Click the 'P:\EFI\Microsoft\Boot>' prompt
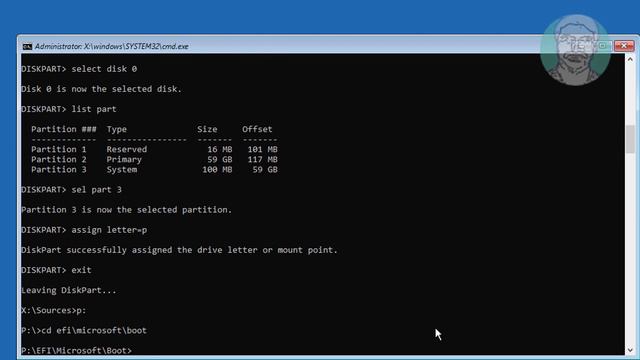Image resolution: width=640 pixels, height=360 pixels. [x=77, y=351]
